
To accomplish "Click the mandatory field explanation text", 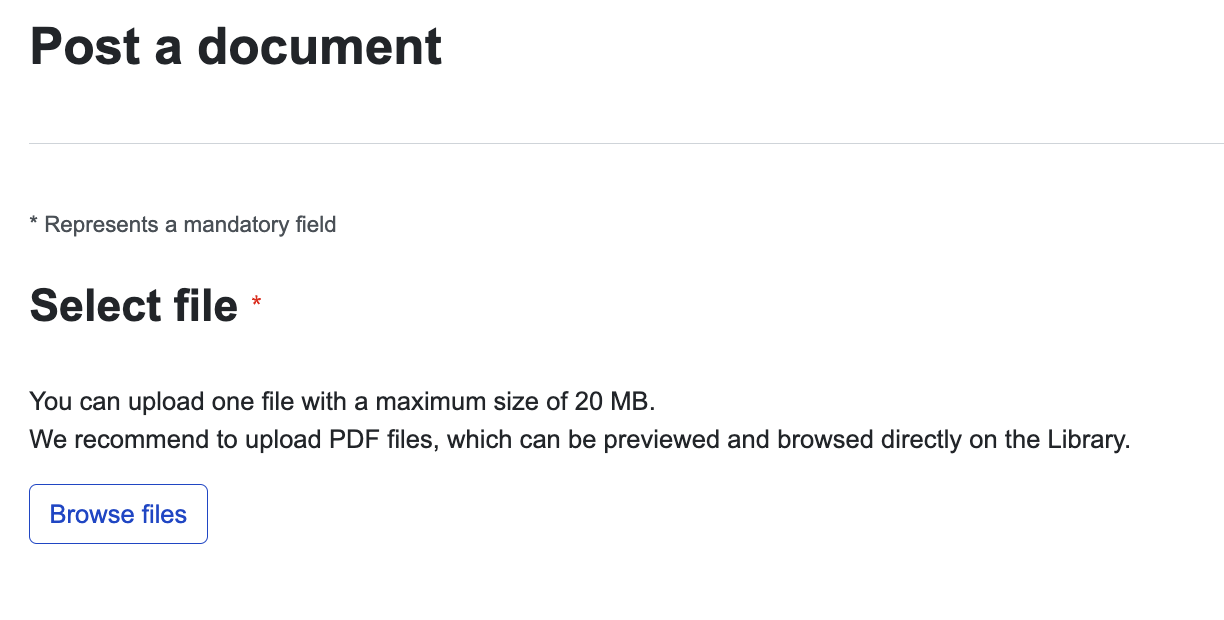I will tap(182, 224).
